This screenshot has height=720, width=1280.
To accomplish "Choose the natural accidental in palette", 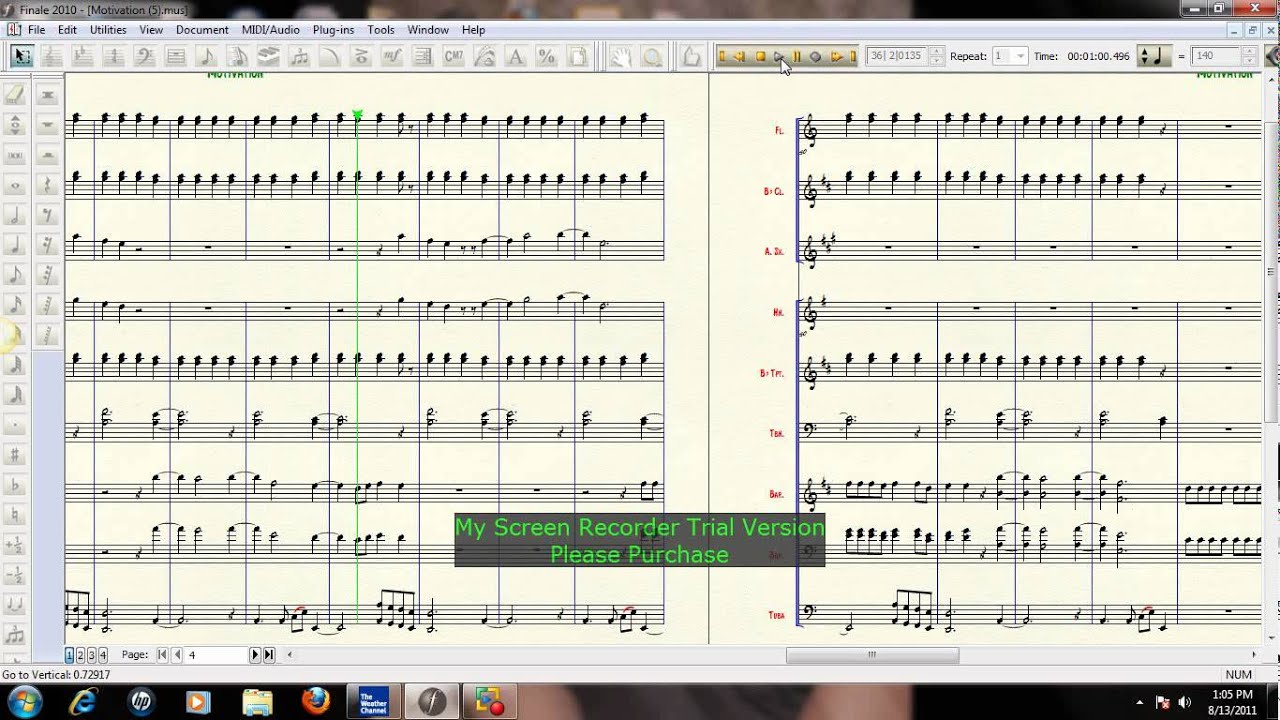I will coord(15,515).
